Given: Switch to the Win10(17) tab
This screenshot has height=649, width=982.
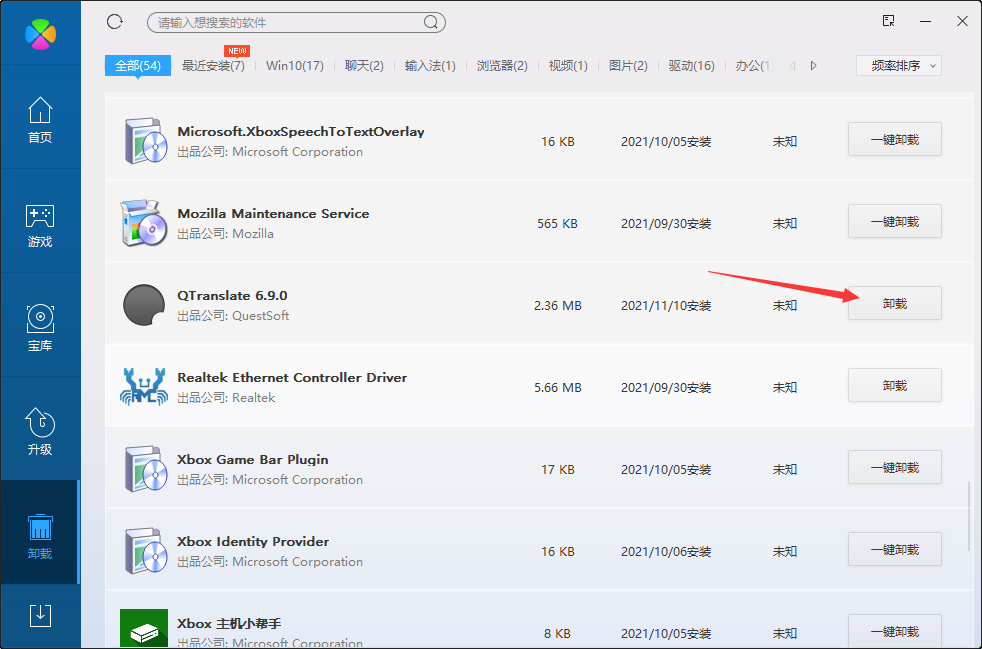Looking at the screenshot, I should [294, 66].
